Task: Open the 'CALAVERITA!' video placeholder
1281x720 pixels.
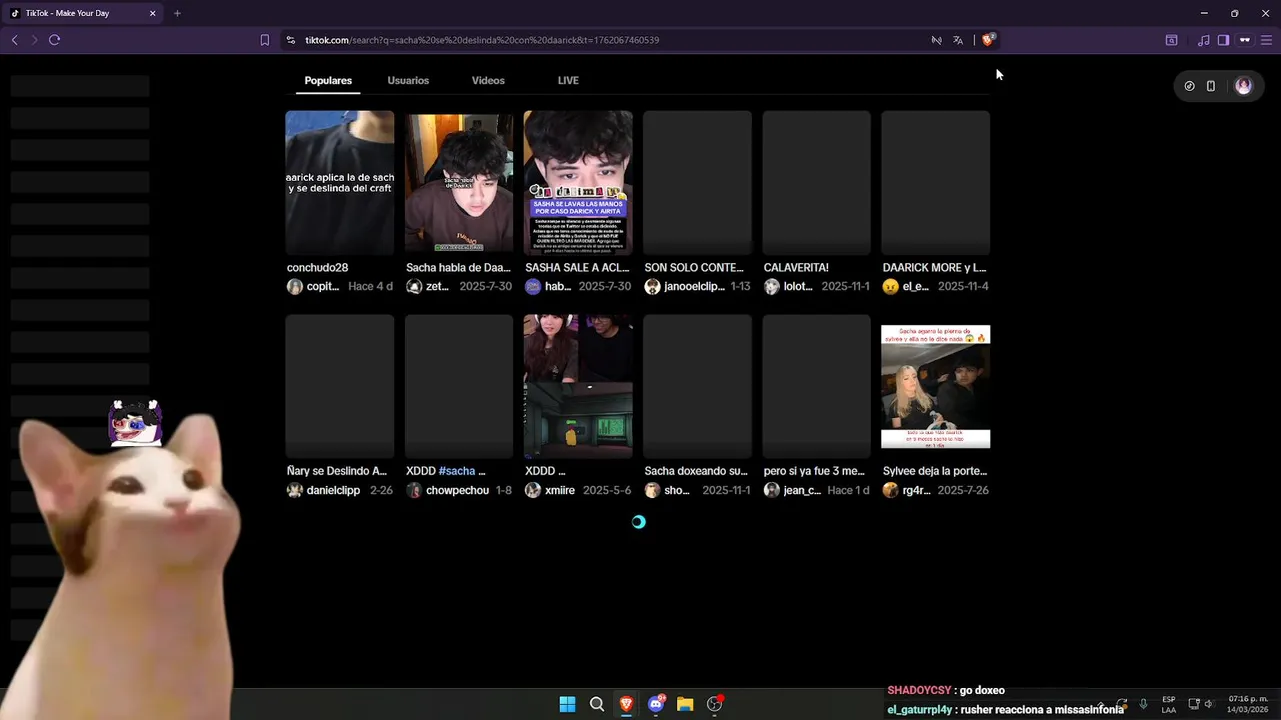Action: 817,182
